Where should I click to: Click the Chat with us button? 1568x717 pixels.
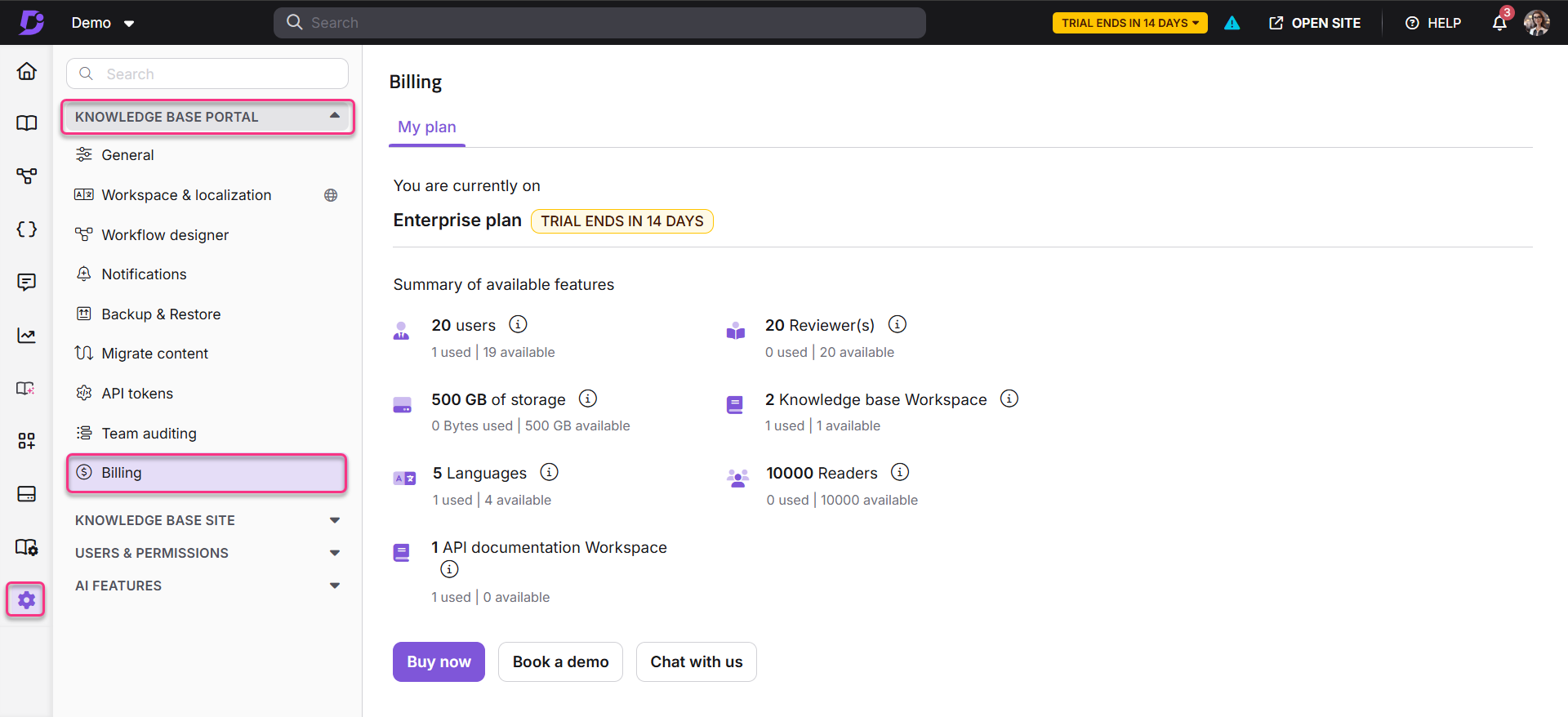click(697, 661)
